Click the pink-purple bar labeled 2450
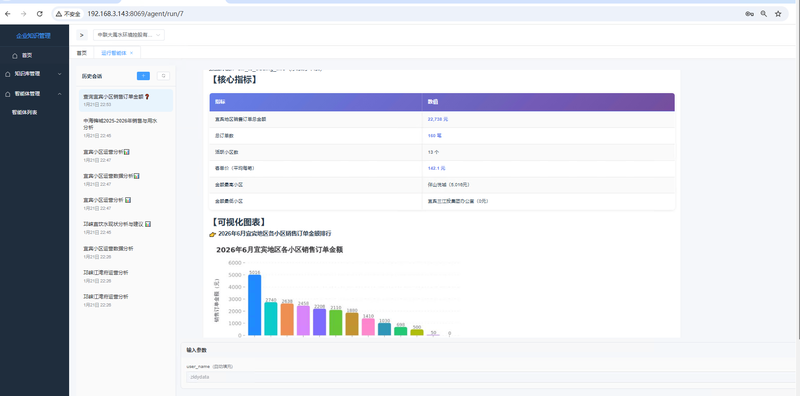 304,320
